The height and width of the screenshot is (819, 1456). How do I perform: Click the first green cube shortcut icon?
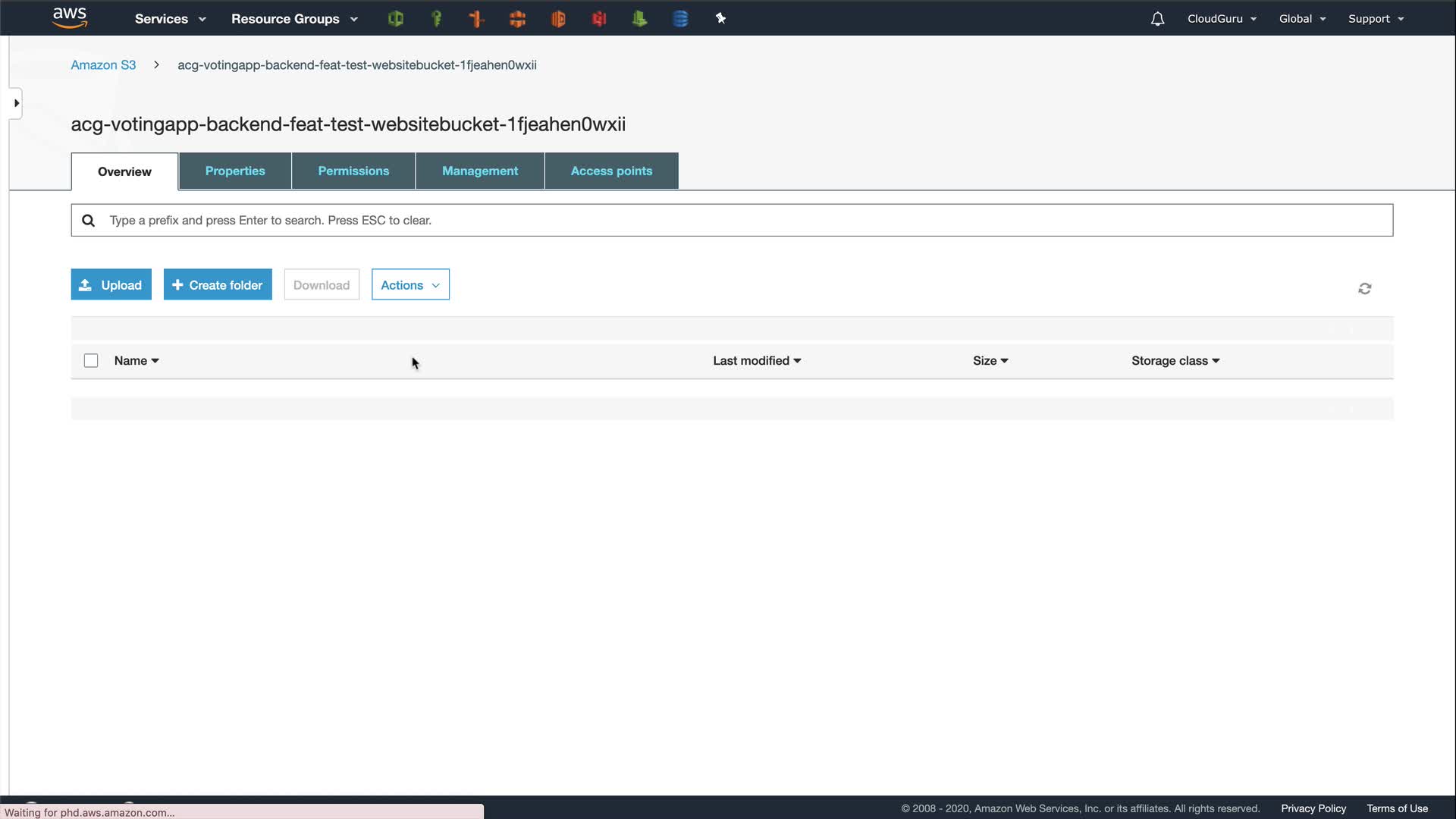[x=395, y=19]
